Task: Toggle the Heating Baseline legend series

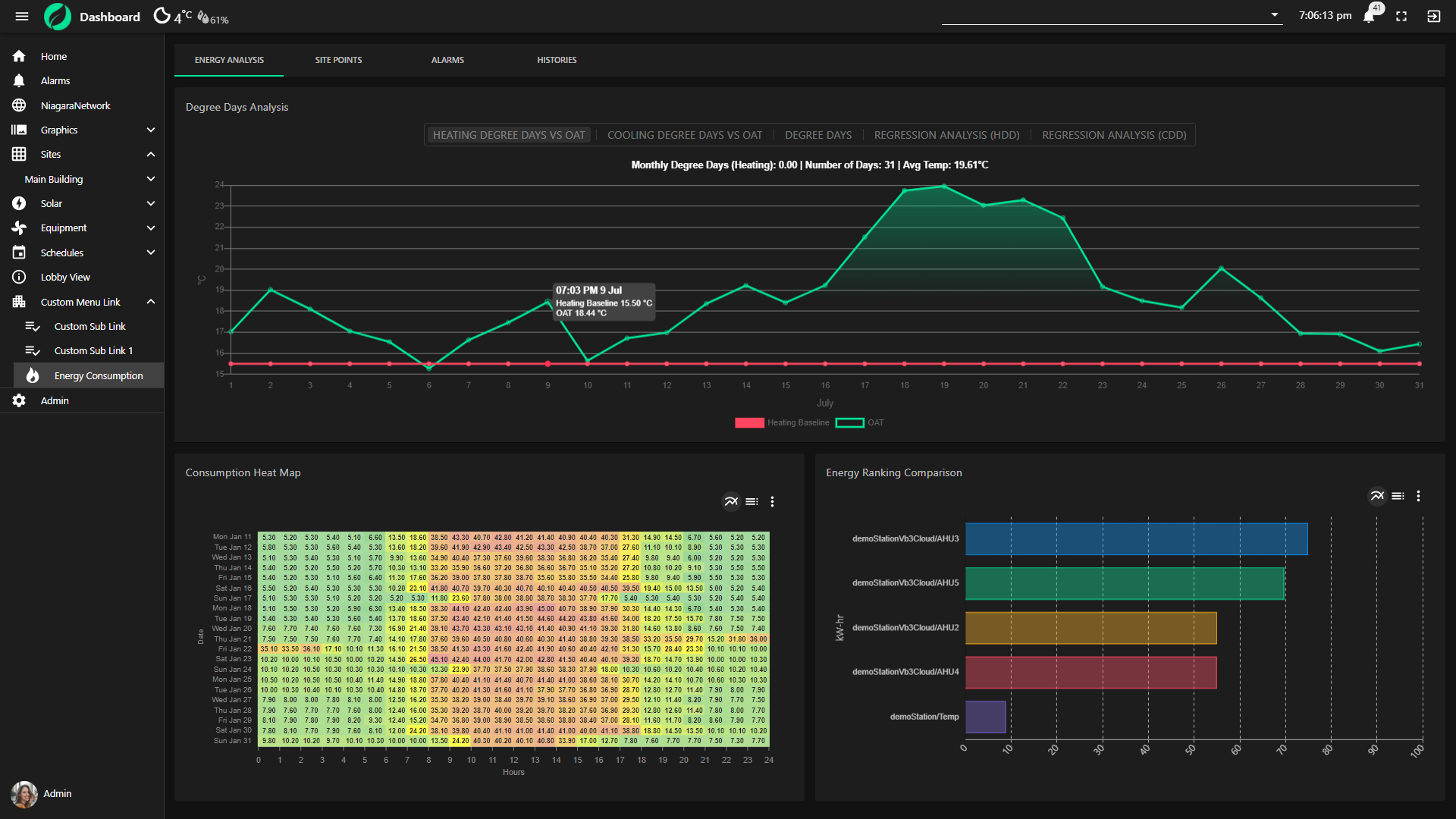Action: 781,422
